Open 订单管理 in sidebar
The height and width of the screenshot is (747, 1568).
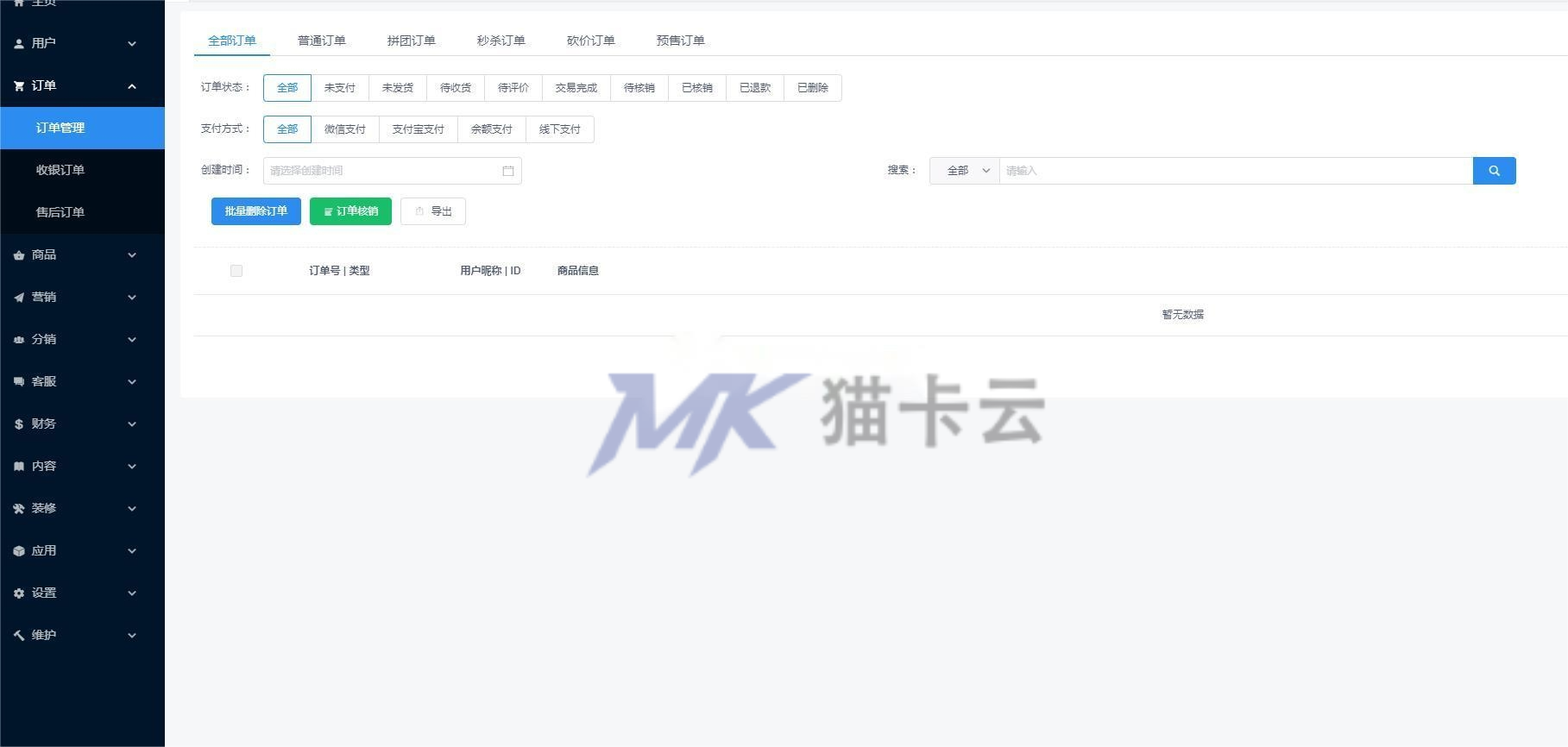click(x=82, y=128)
